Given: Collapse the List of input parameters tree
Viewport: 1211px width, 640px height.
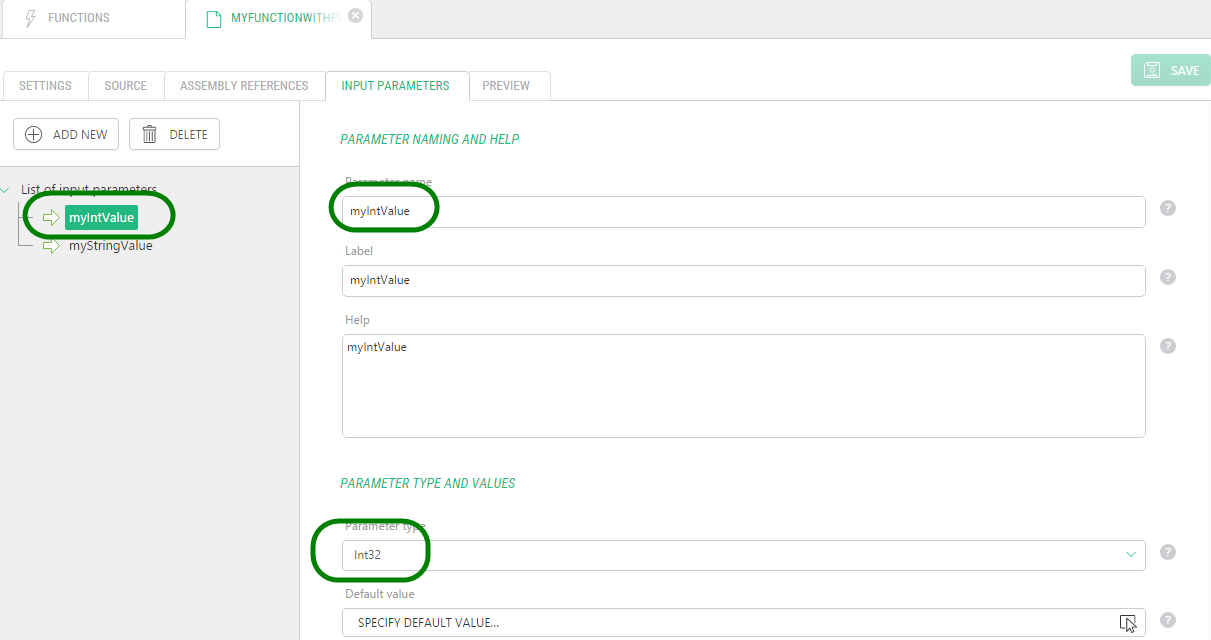Looking at the screenshot, I should 7,189.
